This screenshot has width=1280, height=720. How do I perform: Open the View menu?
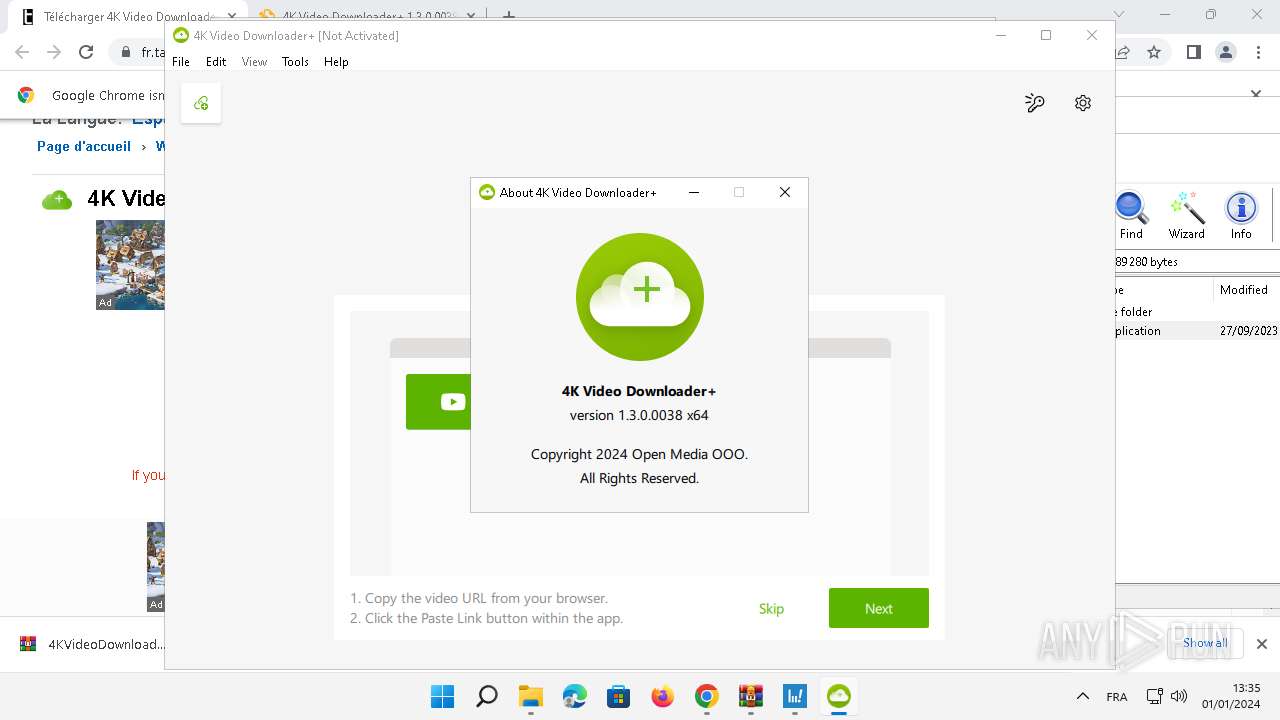point(254,62)
